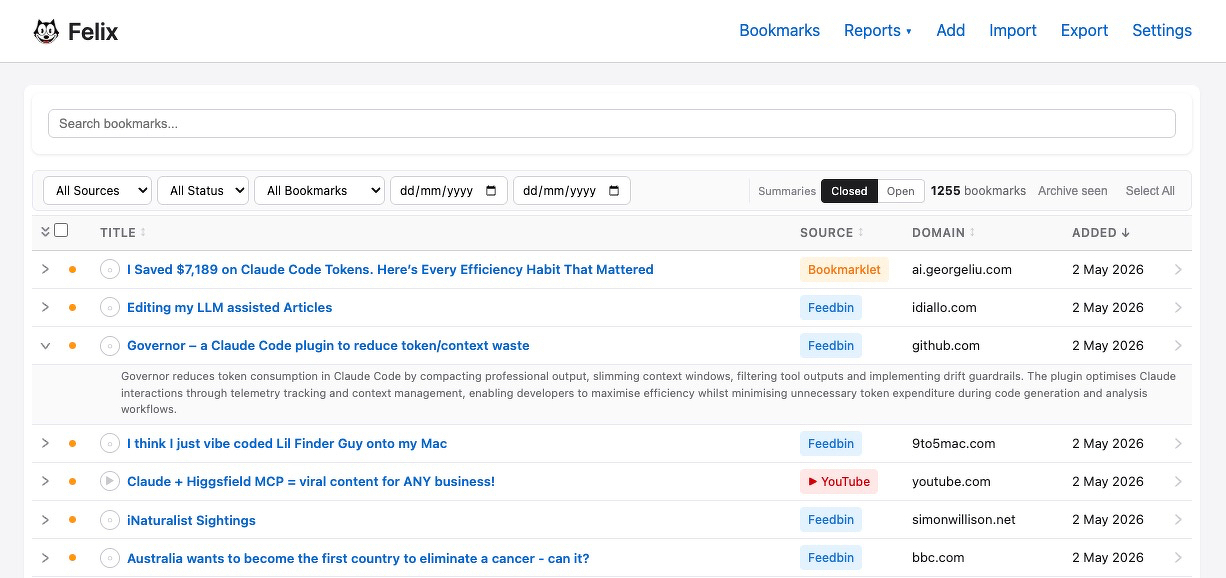
Task: Open the Reports menu
Action: tap(878, 30)
